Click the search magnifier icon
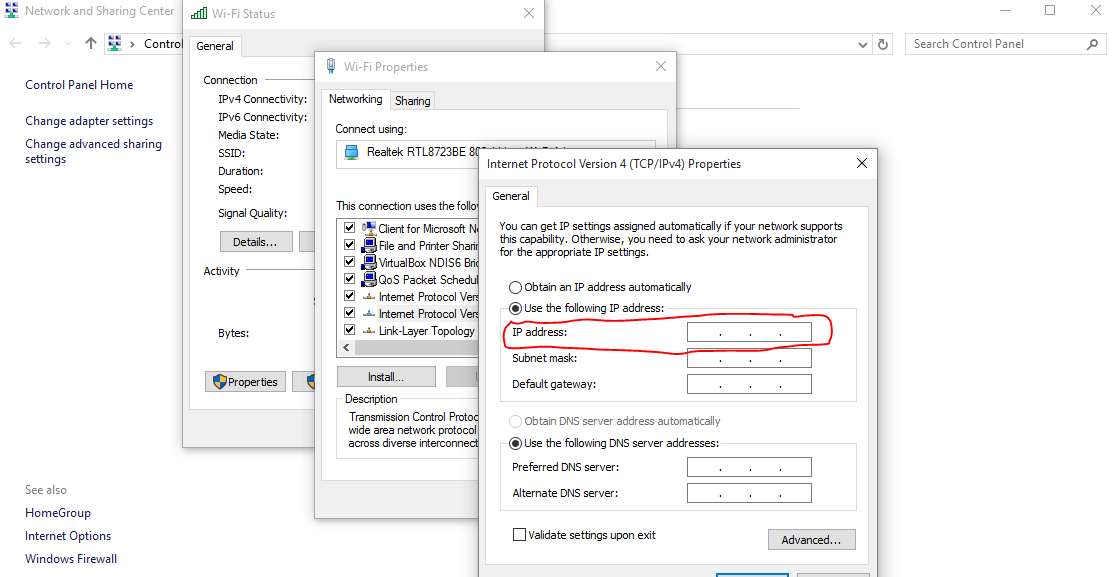1119x577 pixels. 1092,44
